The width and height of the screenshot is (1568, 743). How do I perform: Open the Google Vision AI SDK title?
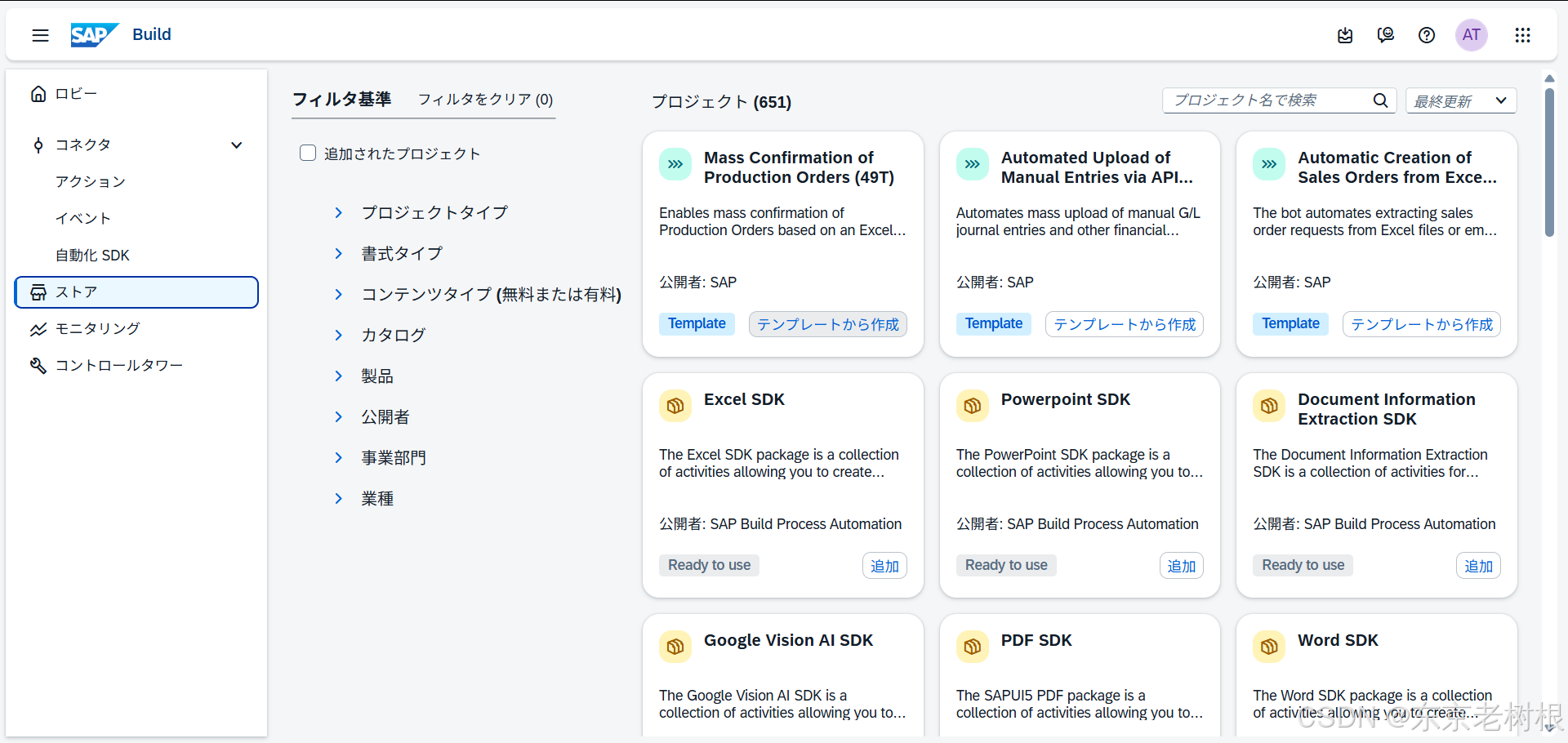(x=788, y=640)
